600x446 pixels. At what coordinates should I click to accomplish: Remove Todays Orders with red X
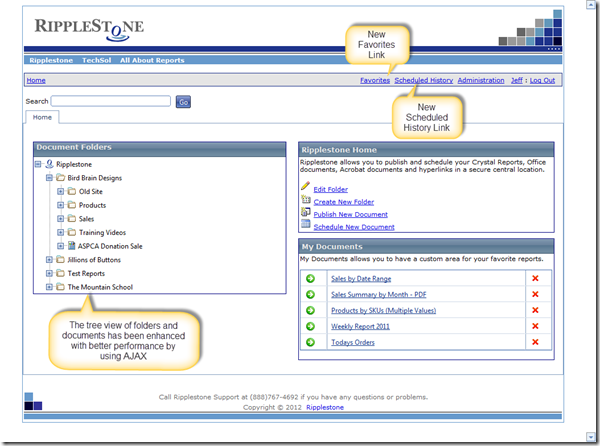pyautogui.click(x=535, y=342)
